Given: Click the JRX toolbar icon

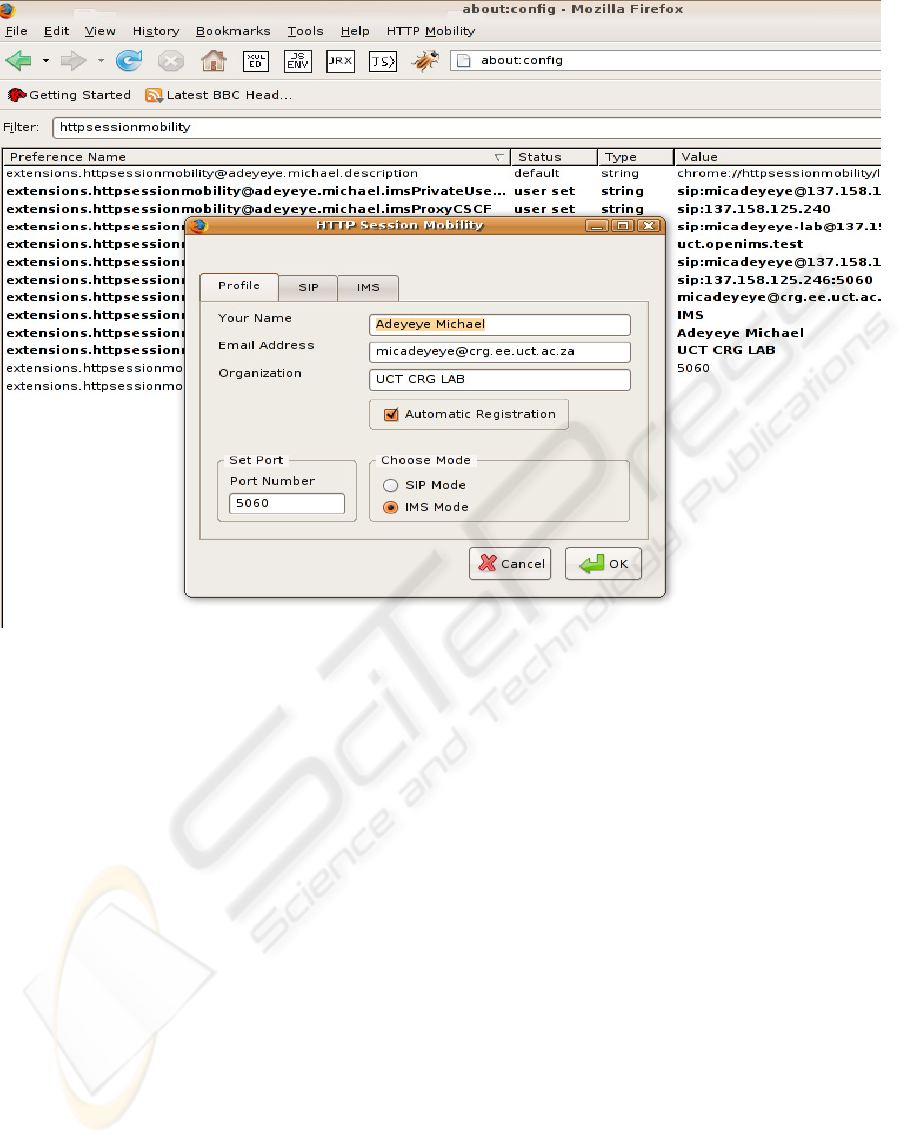Looking at the screenshot, I should click(340, 61).
